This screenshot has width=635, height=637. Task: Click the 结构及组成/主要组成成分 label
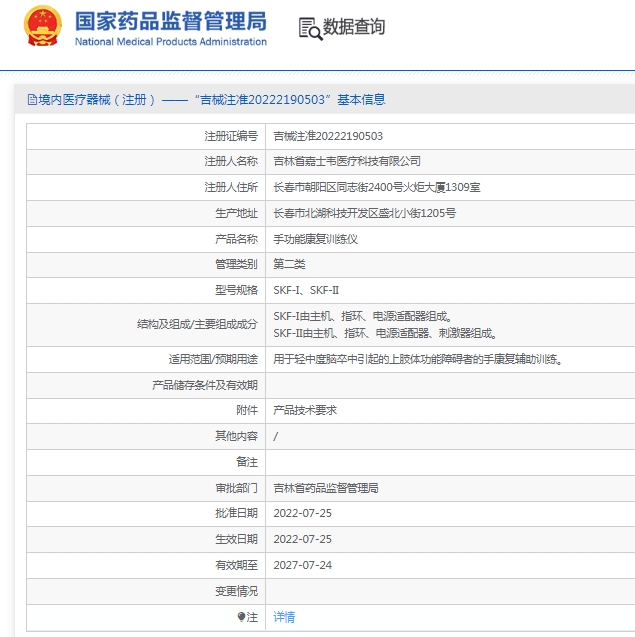coord(197,324)
